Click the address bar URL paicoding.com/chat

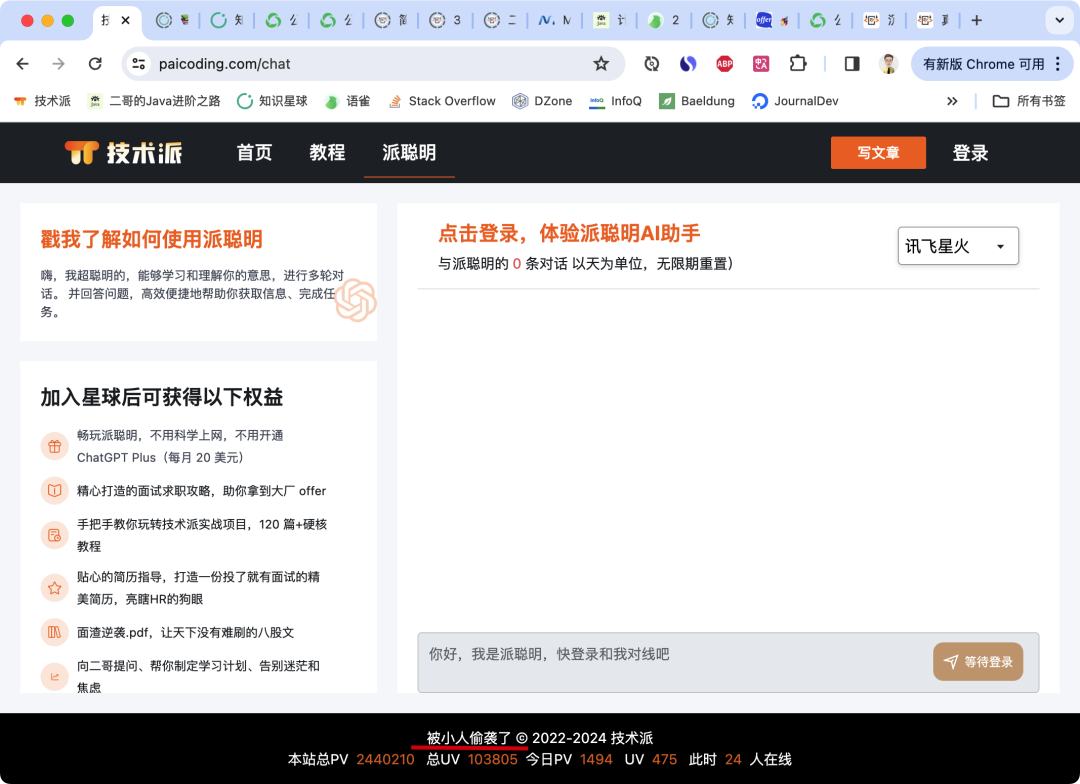[x=225, y=64]
